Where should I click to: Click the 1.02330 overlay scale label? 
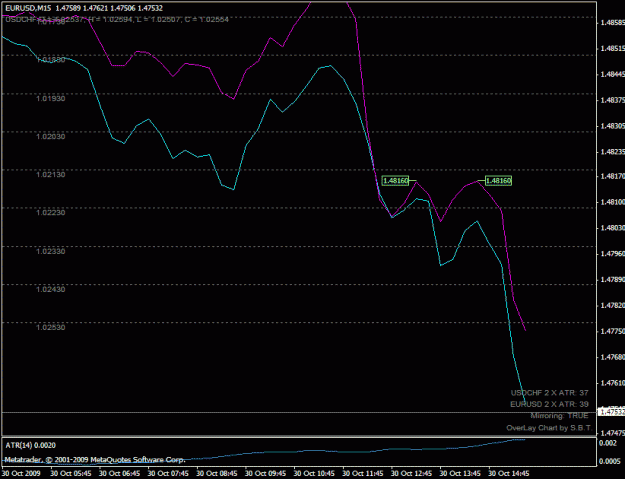click(51, 251)
